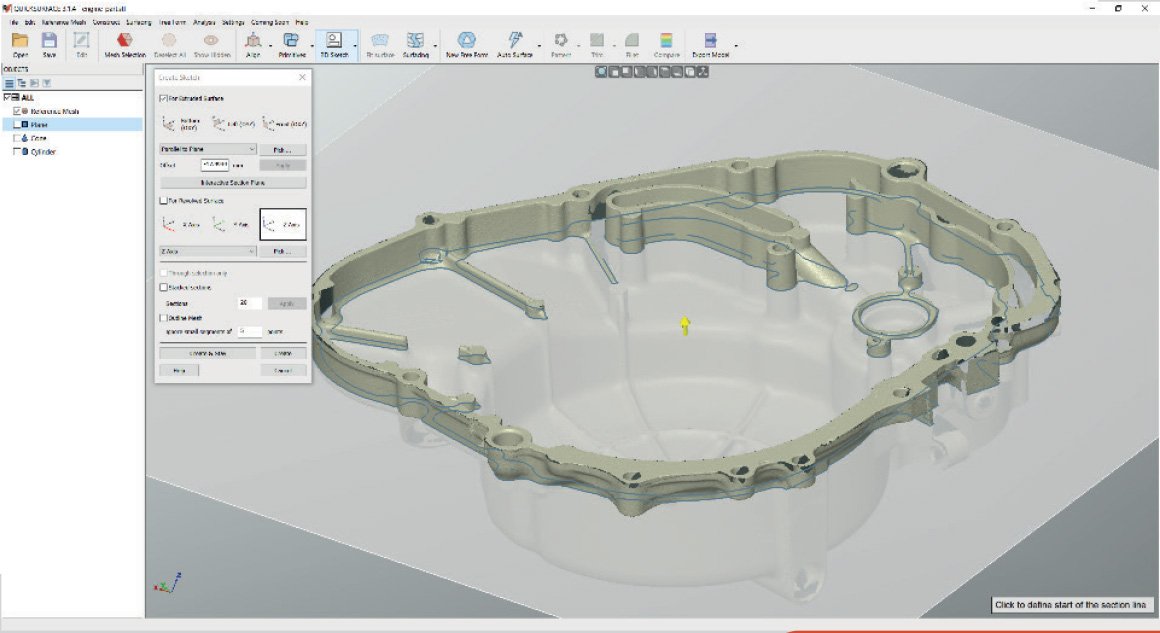Click the ignore small segments points field
This screenshot has width=1160, height=633.
tap(249, 332)
